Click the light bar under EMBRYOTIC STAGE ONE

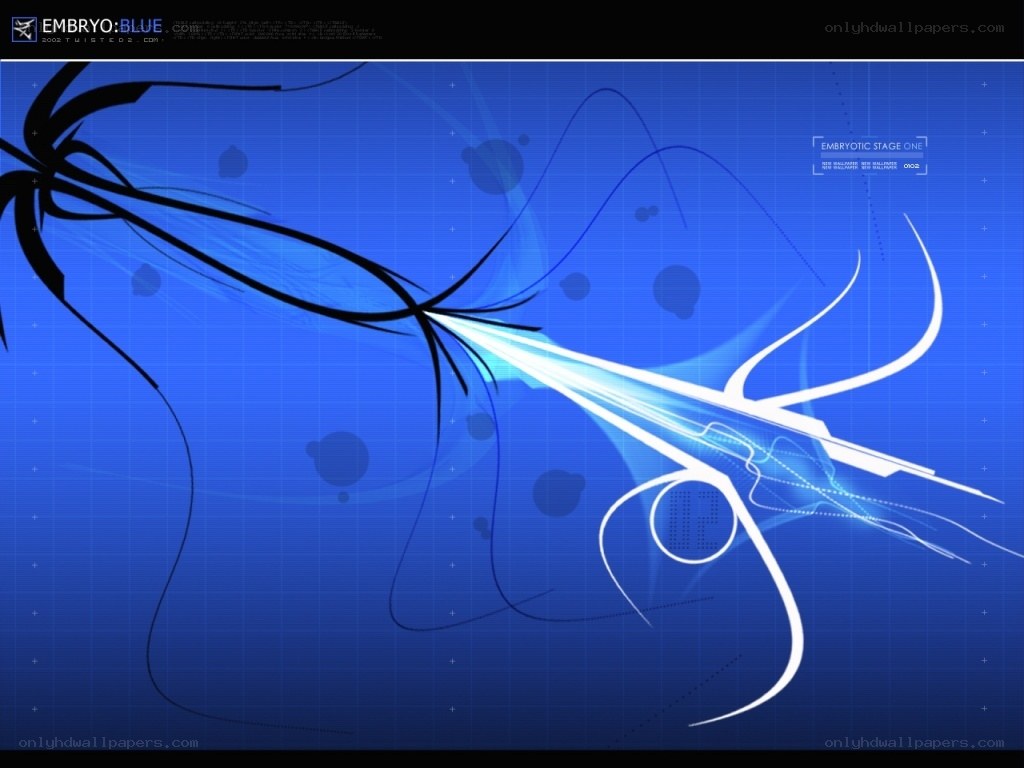point(871,155)
